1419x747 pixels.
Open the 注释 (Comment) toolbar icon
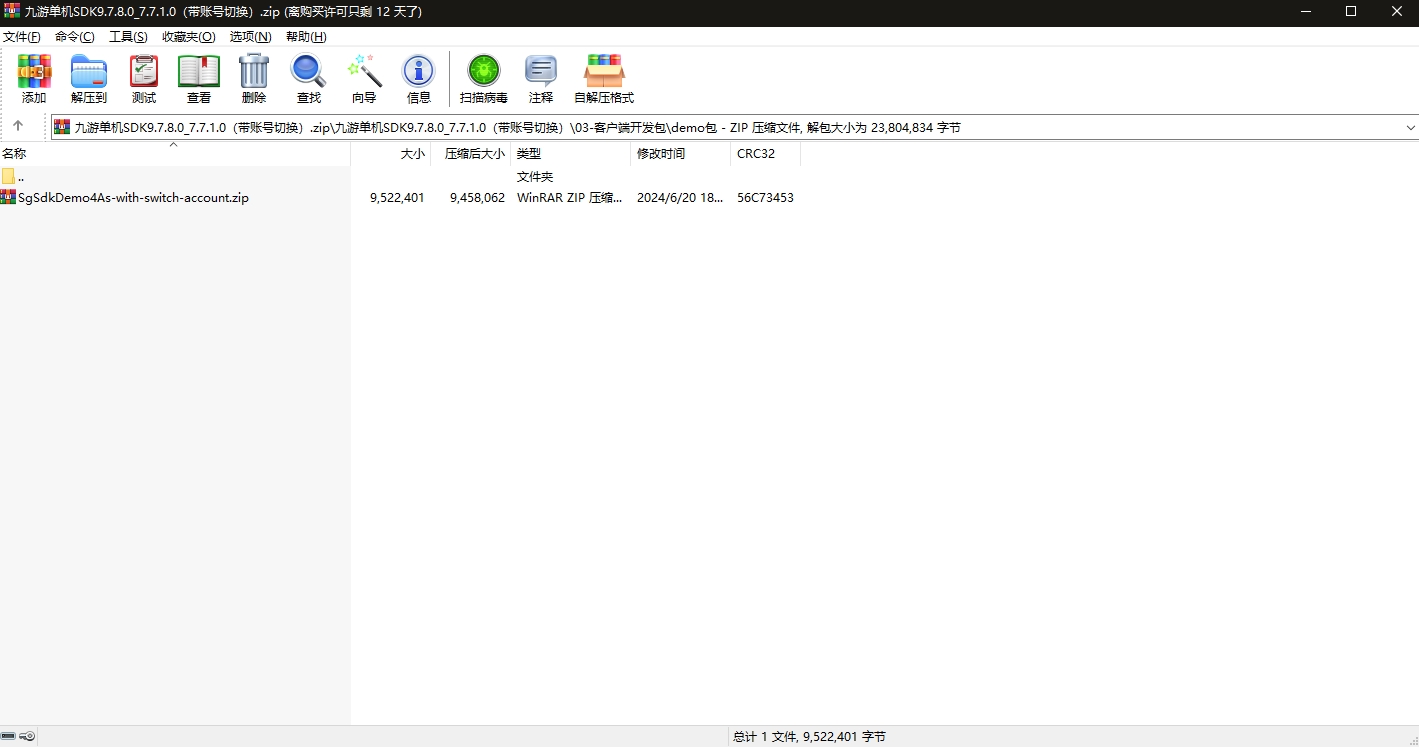point(541,78)
